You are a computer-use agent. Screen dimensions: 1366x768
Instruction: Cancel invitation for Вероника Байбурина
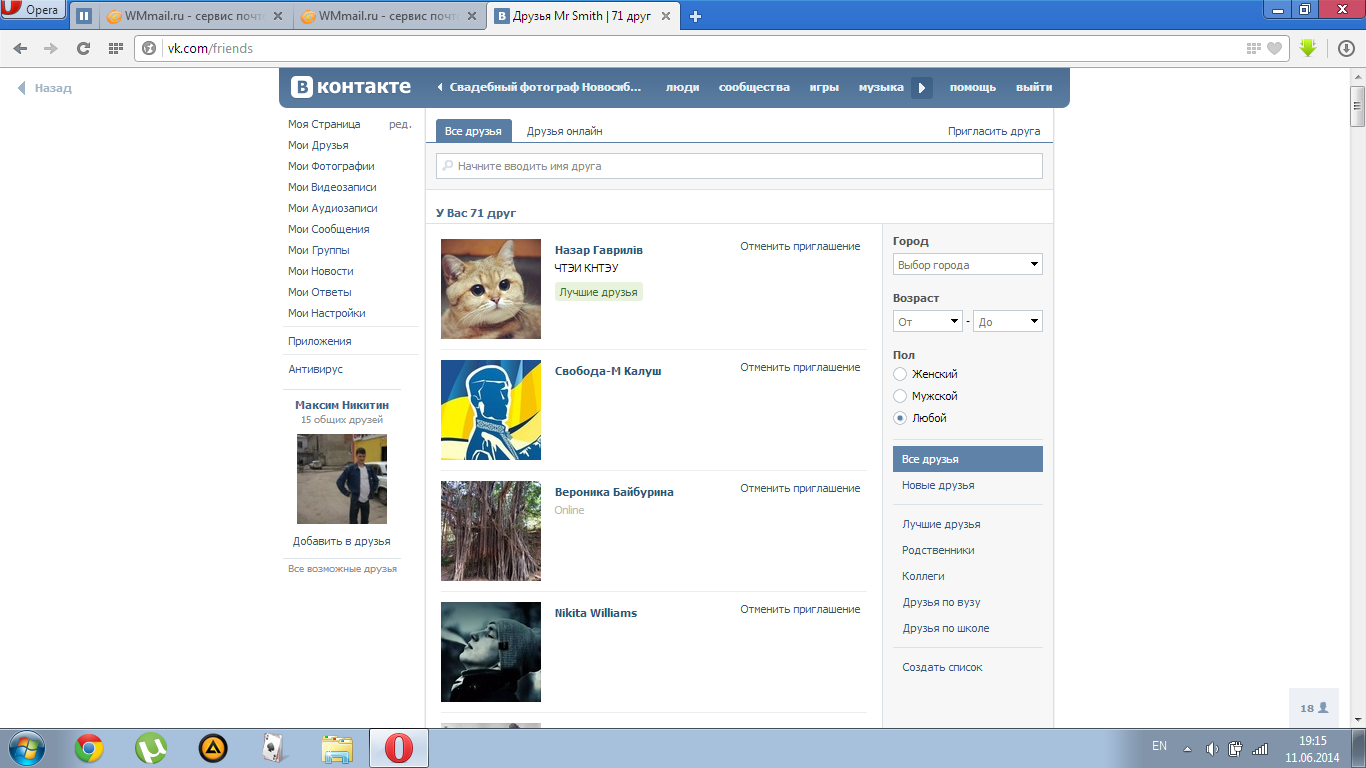click(x=800, y=488)
